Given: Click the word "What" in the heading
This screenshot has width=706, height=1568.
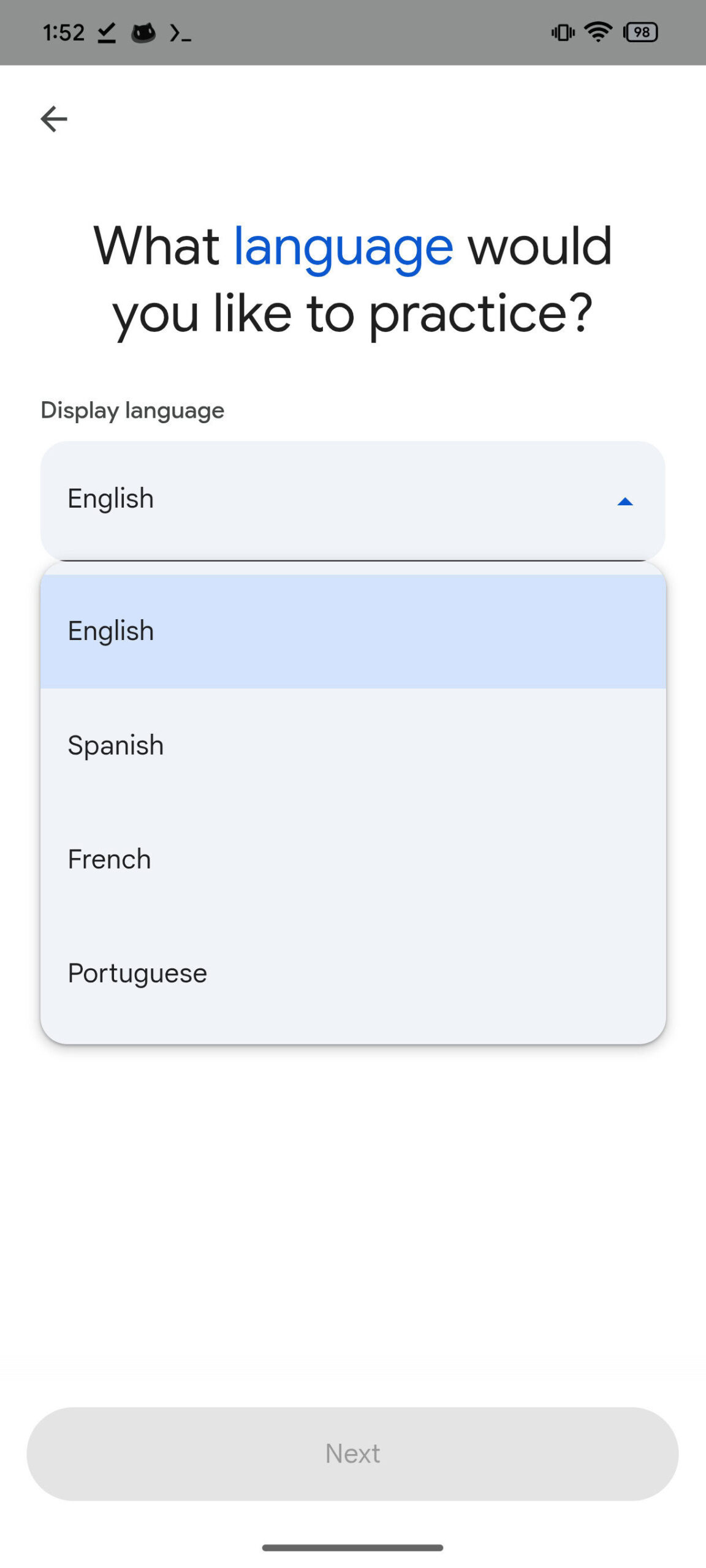Looking at the screenshot, I should tap(156, 246).
